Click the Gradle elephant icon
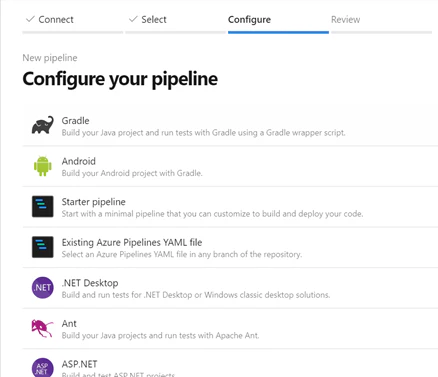The height and width of the screenshot is (377, 438). pos(43,126)
